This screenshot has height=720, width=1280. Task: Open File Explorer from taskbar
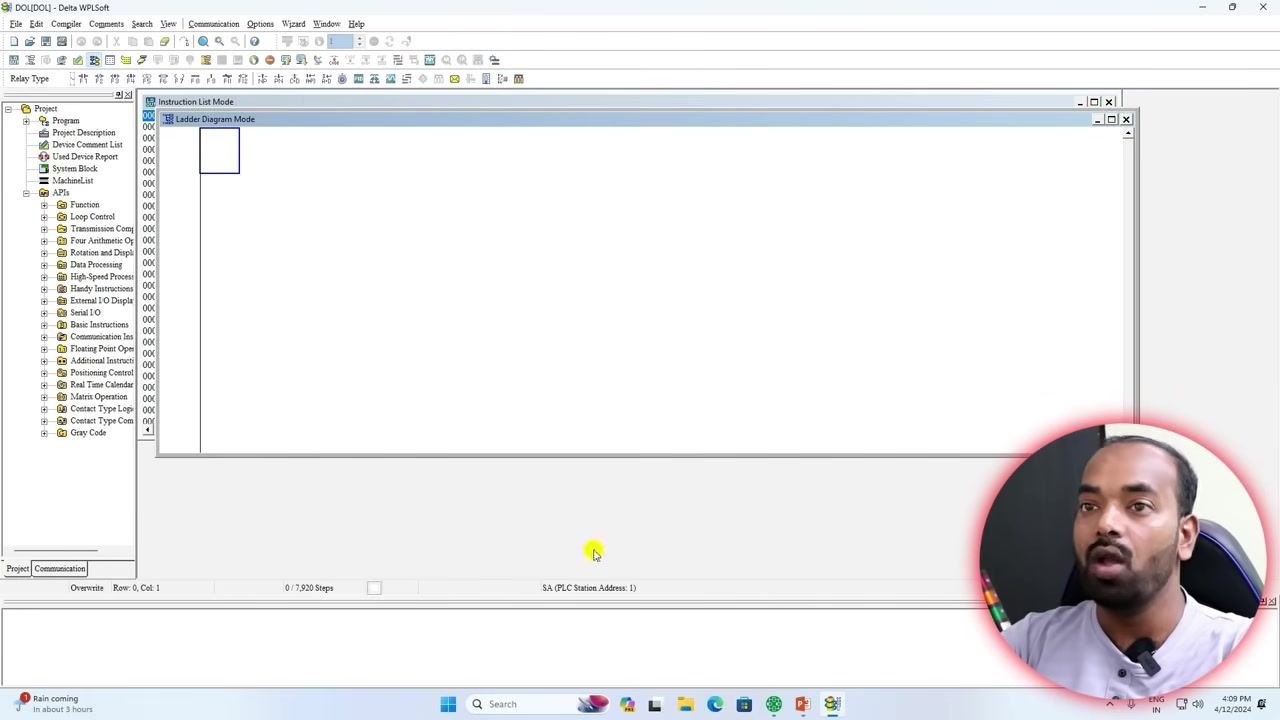[x=685, y=704]
